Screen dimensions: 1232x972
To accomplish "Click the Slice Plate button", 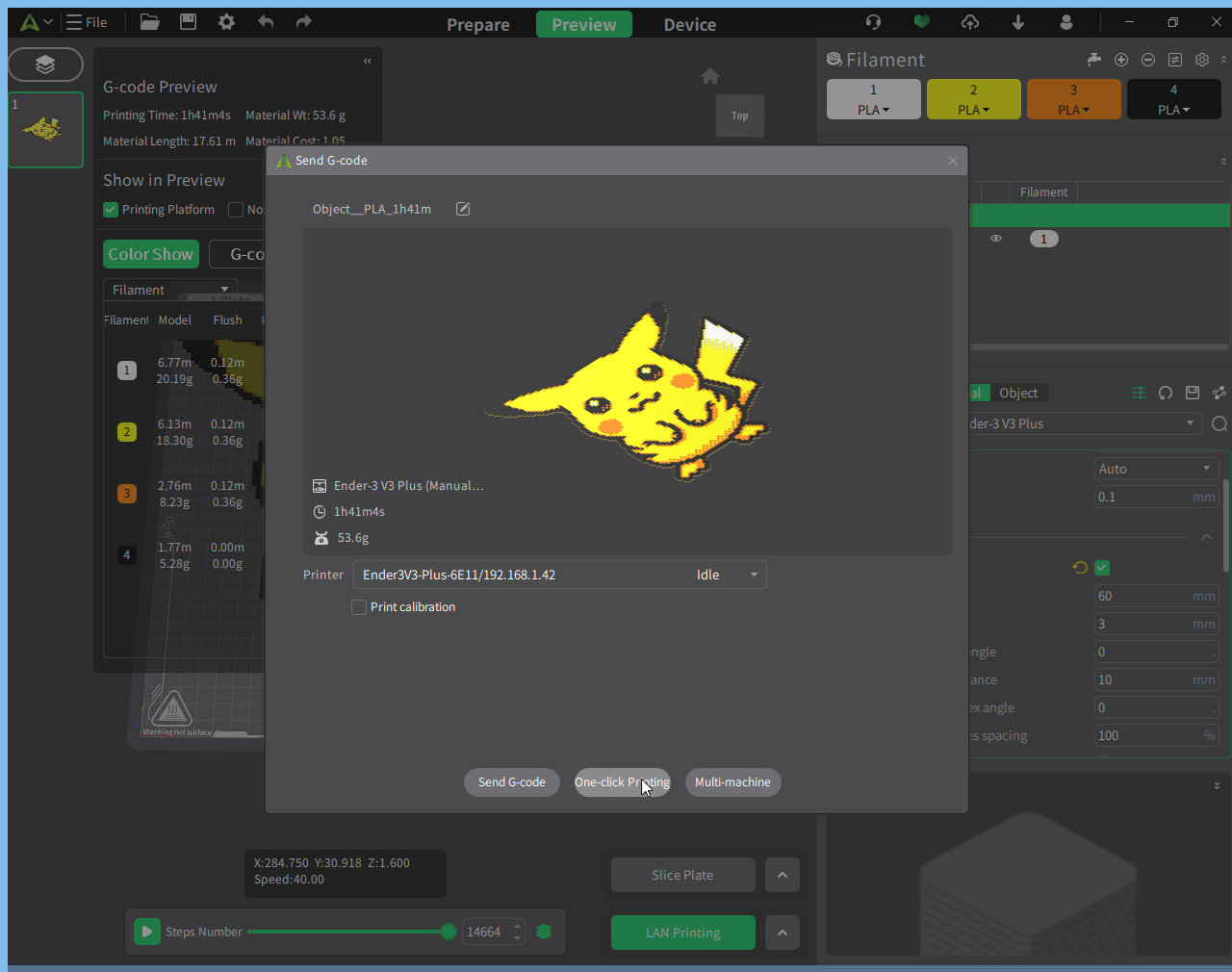I will 682,875.
